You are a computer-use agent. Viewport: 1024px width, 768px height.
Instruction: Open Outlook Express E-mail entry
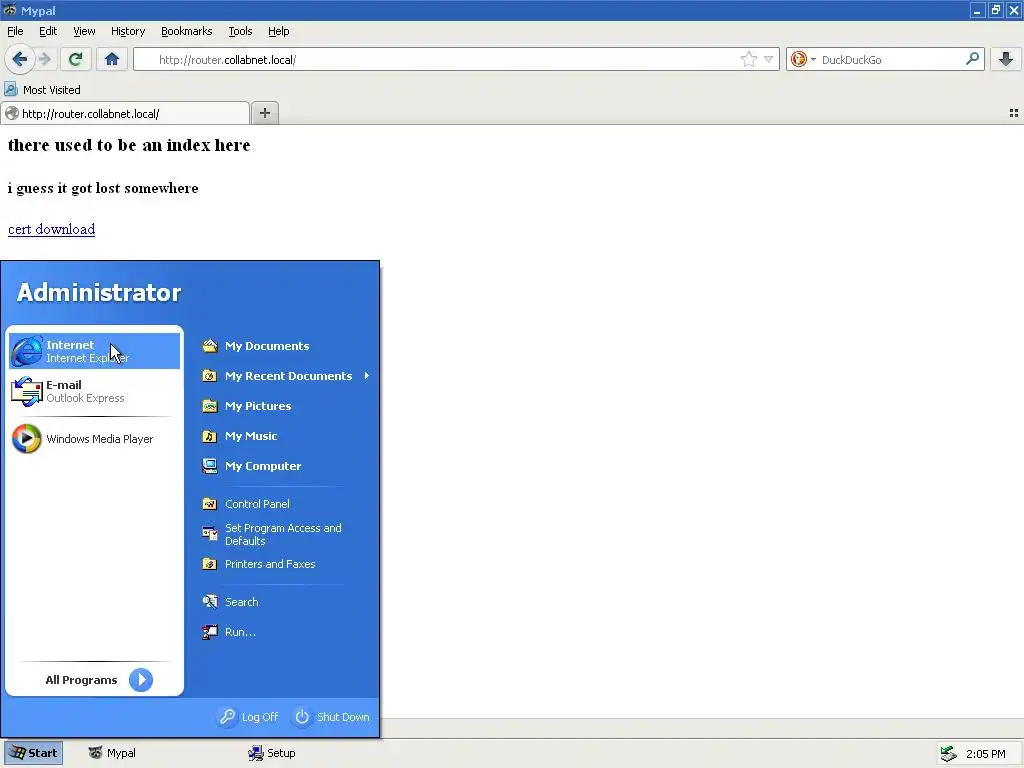[x=94, y=391]
